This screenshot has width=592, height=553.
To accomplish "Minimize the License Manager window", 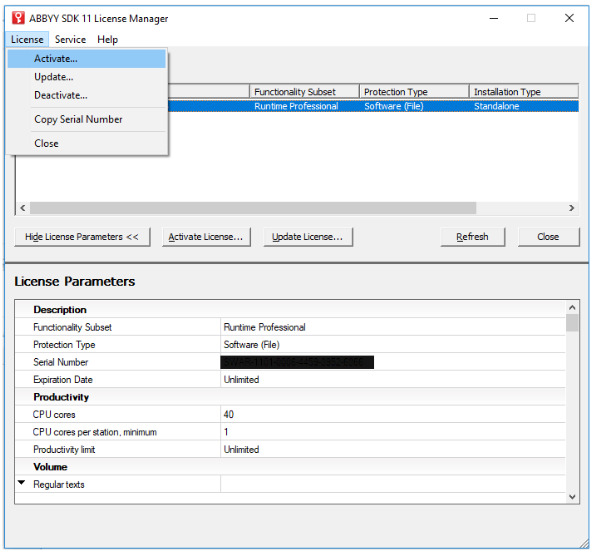I will [x=494, y=18].
